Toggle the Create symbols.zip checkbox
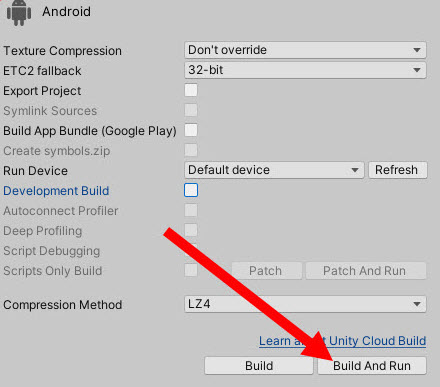Viewport: 440px width, 387px height. [x=191, y=150]
